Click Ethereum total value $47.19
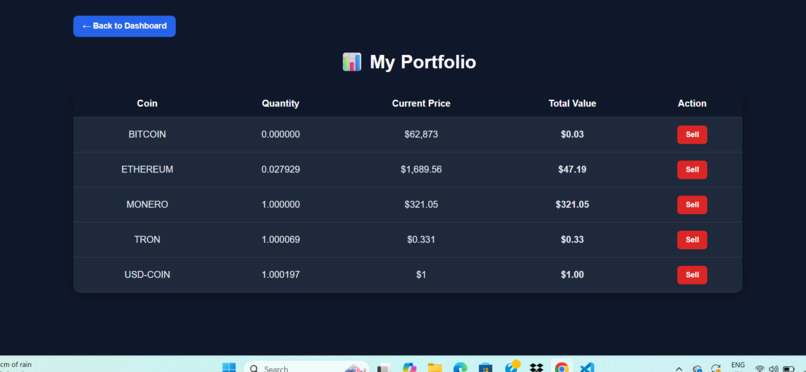806x372 pixels. click(572, 170)
